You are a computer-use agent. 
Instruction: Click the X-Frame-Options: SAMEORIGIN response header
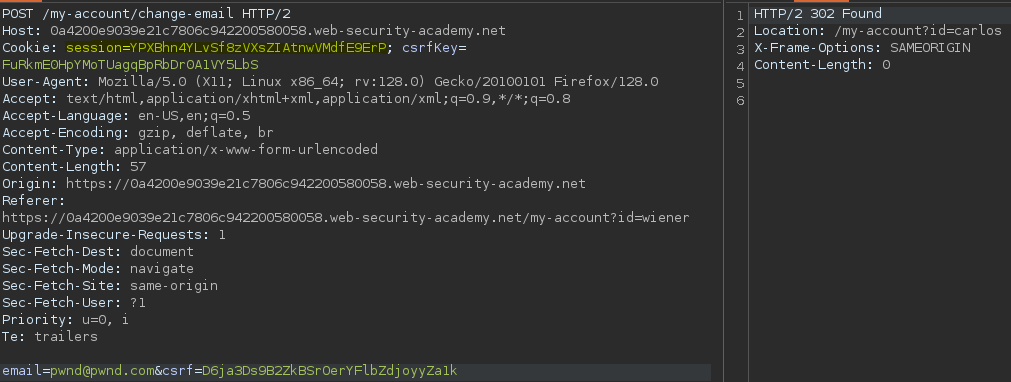pos(862,48)
